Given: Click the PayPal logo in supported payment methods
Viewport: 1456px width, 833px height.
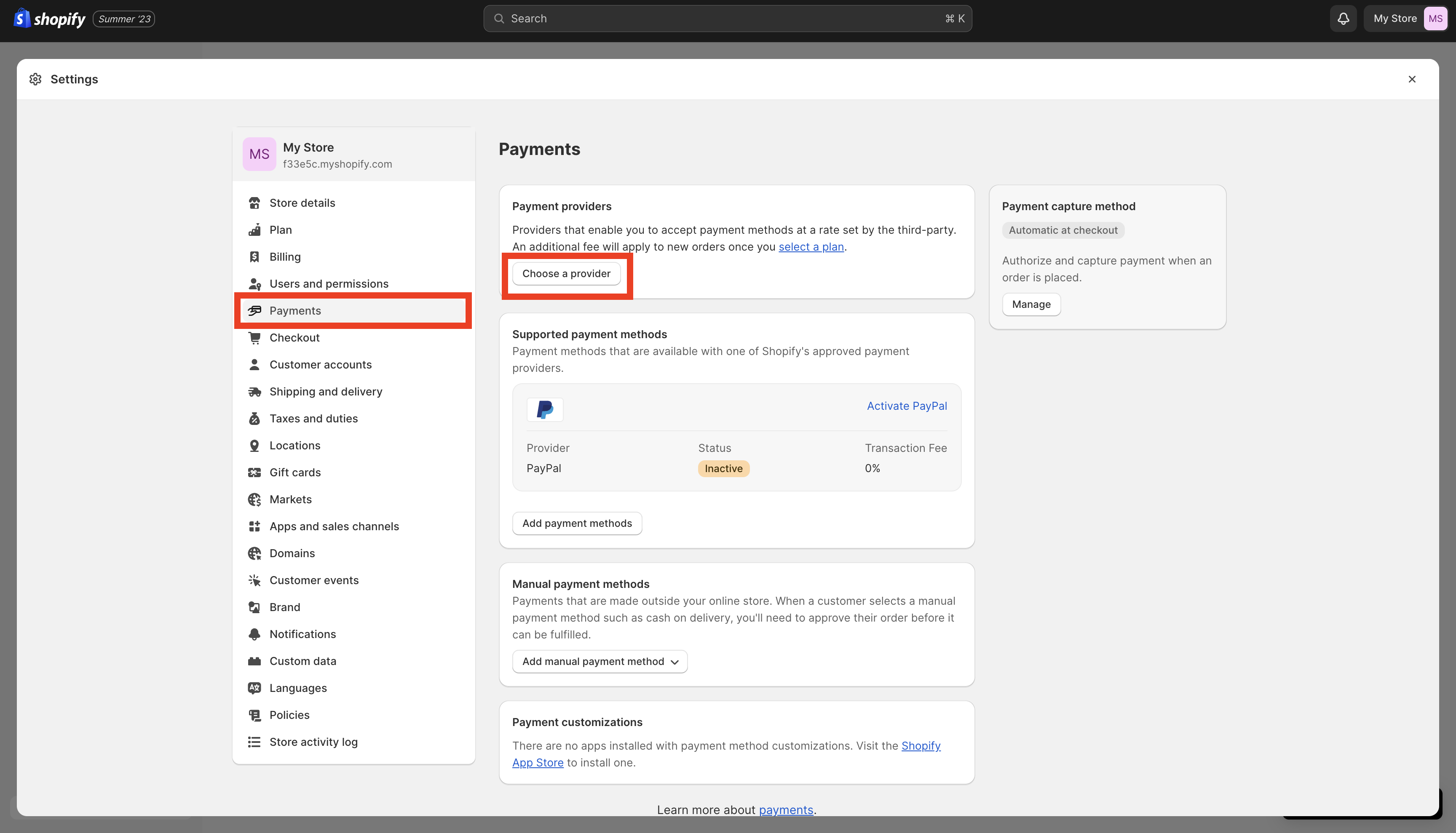Looking at the screenshot, I should [544, 410].
